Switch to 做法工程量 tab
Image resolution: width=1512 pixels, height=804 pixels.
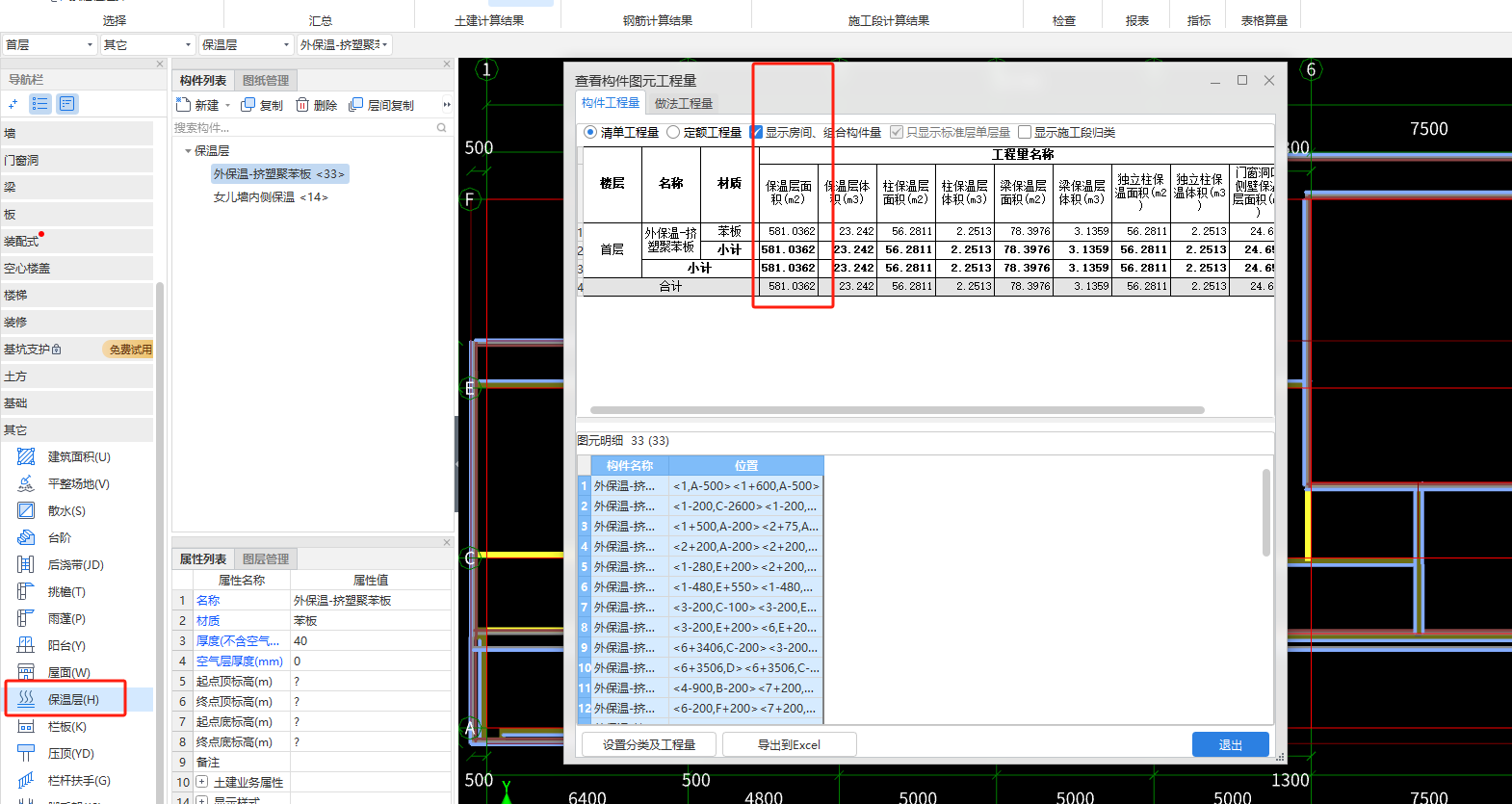(684, 103)
